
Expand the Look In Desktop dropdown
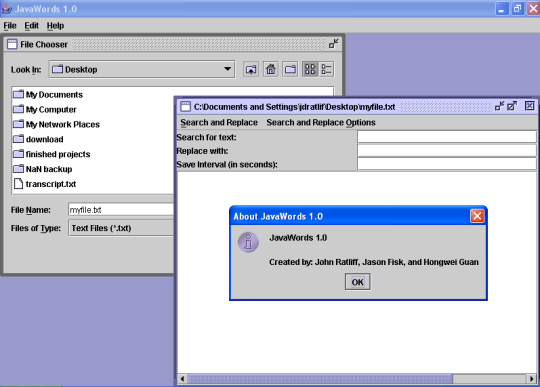click(x=142, y=70)
